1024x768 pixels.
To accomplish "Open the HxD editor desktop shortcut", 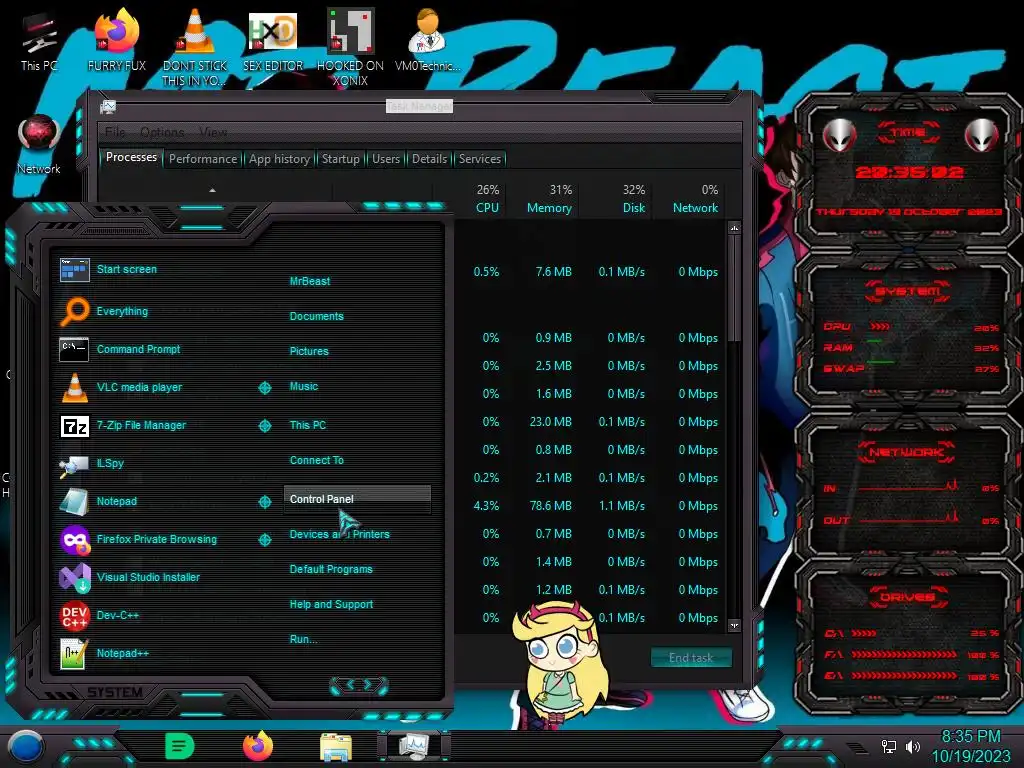I will pyautogui.click(x=272, y=40).
